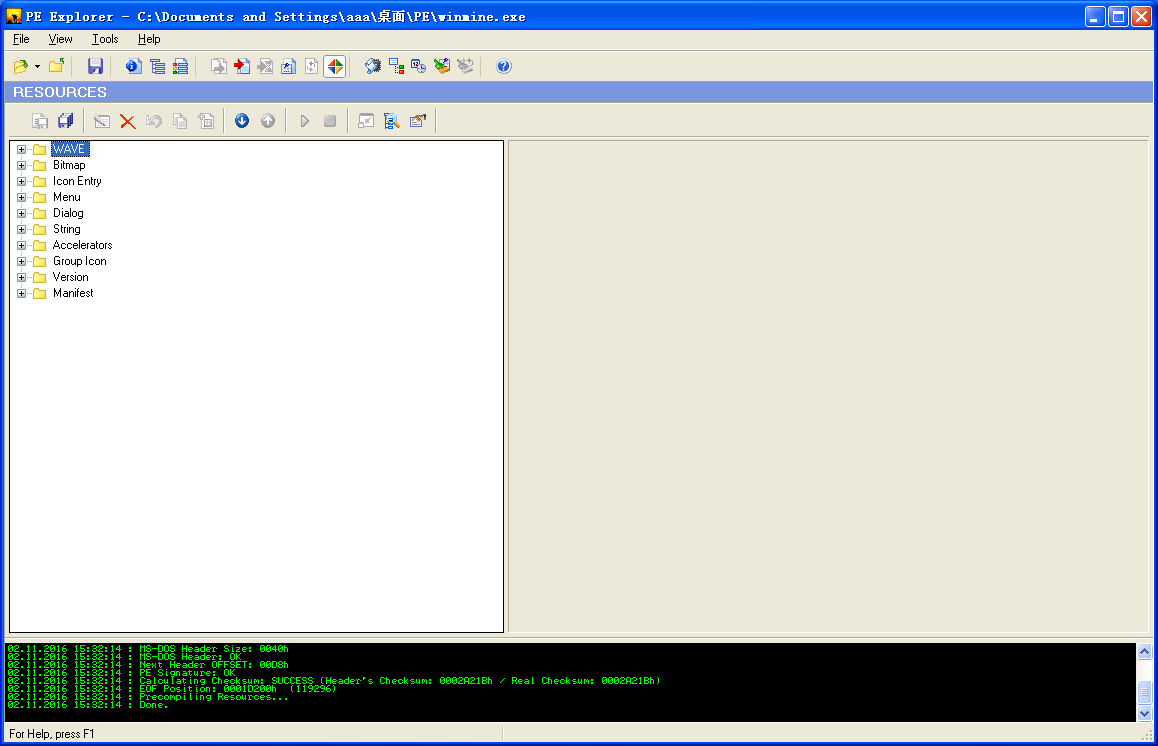Move resource up with grey arrow icon
Screen dimensions: 1158x746
point(268,121)
